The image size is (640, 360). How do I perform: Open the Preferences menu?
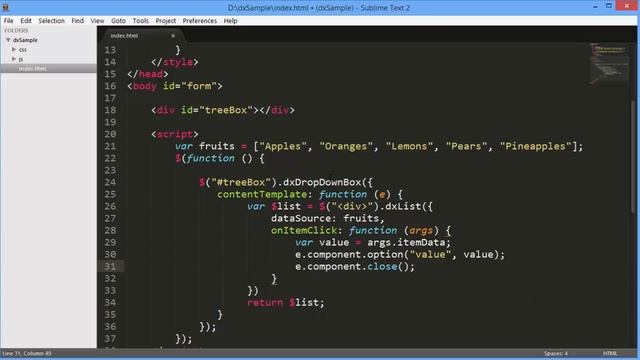[x=200, y=21]
